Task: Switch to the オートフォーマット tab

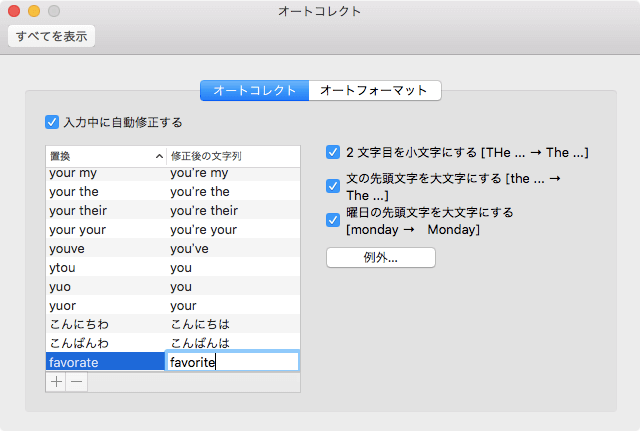Action: [374, 90]
